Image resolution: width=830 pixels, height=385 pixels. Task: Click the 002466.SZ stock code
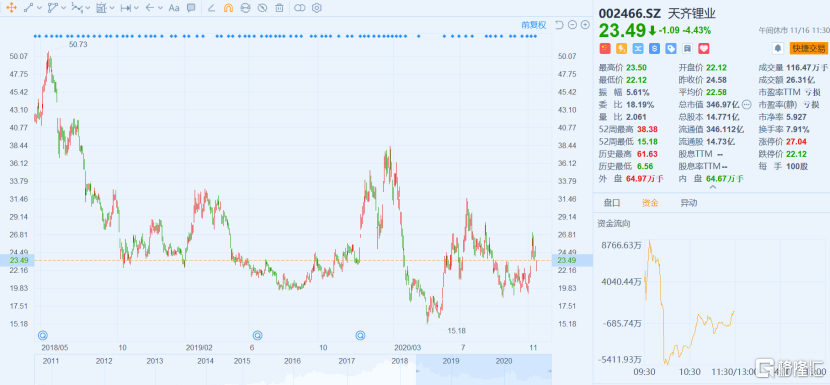pyautogui.click(x=630, y=13)
